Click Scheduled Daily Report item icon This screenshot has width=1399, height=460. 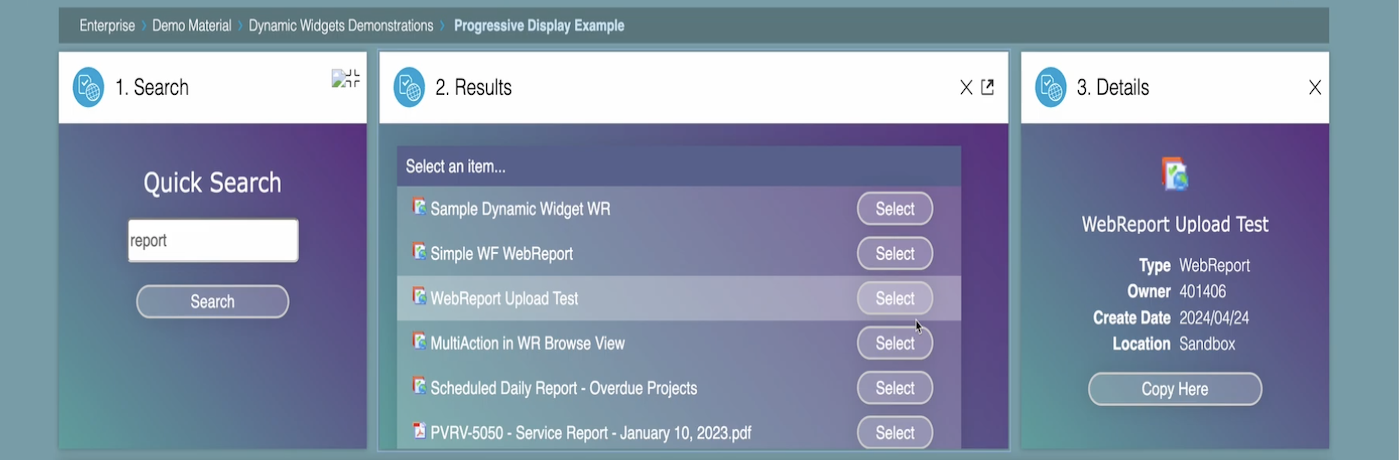pyautogui.click(x=419, y=386)
